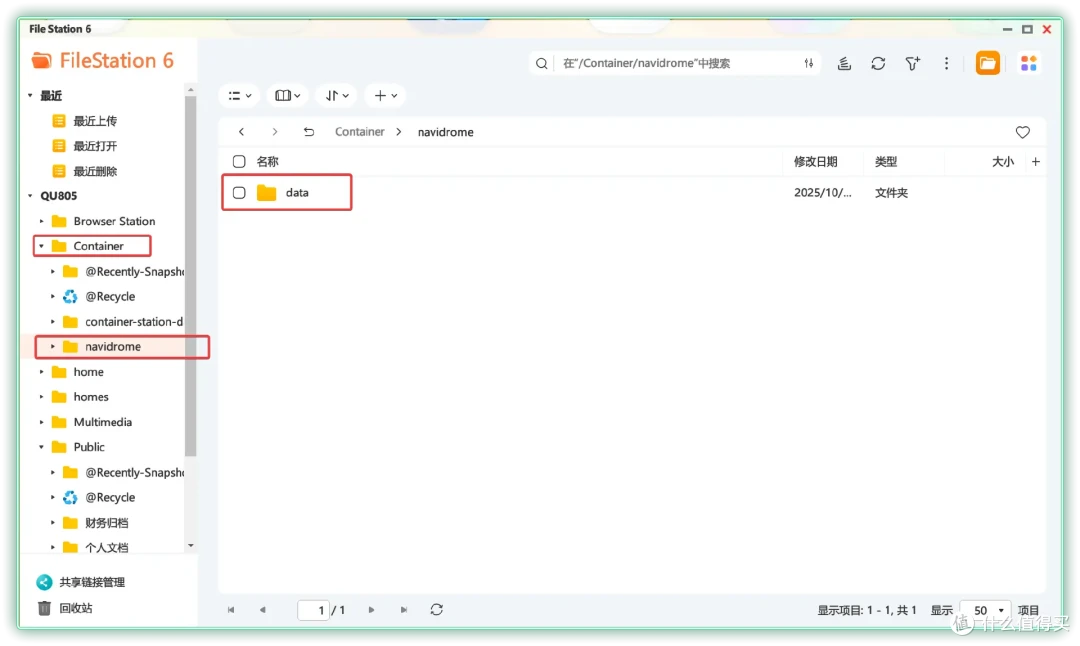Image resolution: width=1080 pixels, height=646 pixels.
Task: Open the list view mode dropdown
Action: 240,96
